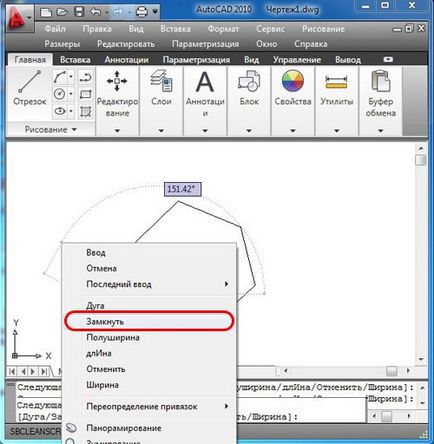This screenshot has width=434, height=444.
Task: Open the Блок panel icon
Action: click(x=249, y=81)
